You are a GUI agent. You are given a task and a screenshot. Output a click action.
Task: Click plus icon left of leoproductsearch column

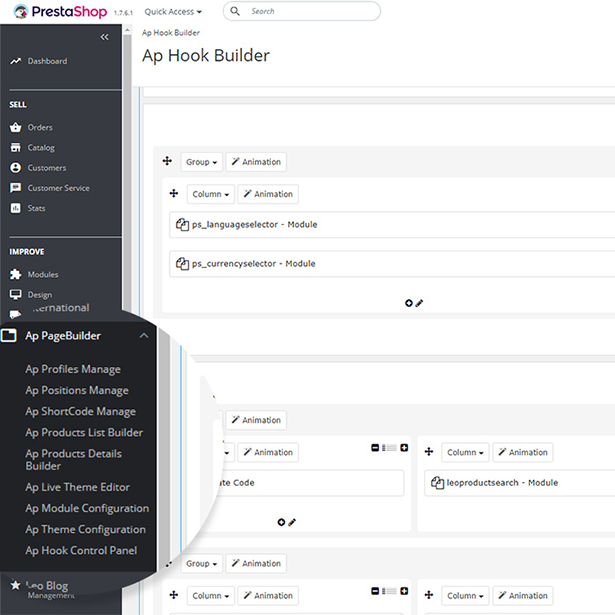404,448
